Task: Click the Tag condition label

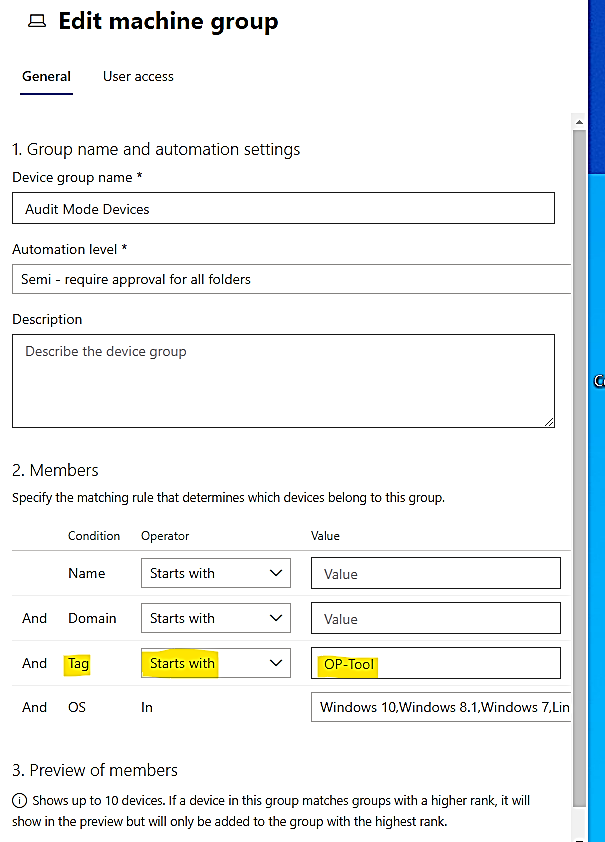Action: (x=78, y=664)
